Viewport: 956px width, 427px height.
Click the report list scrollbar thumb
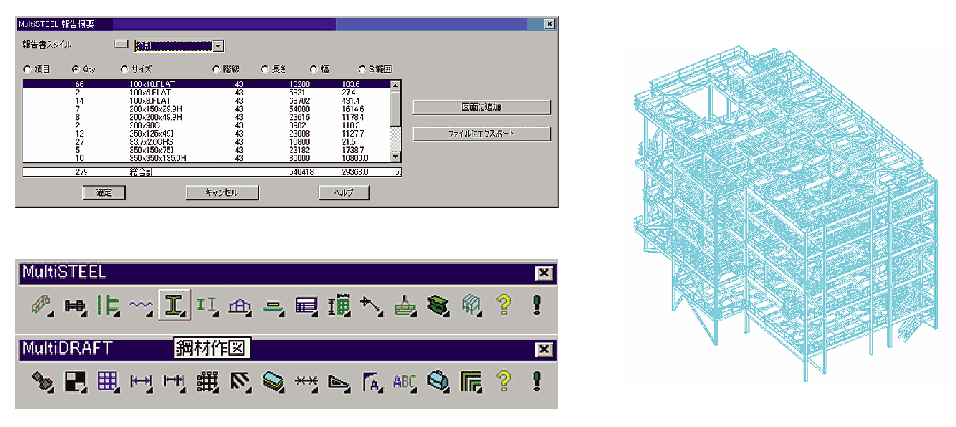coord(395,109)
